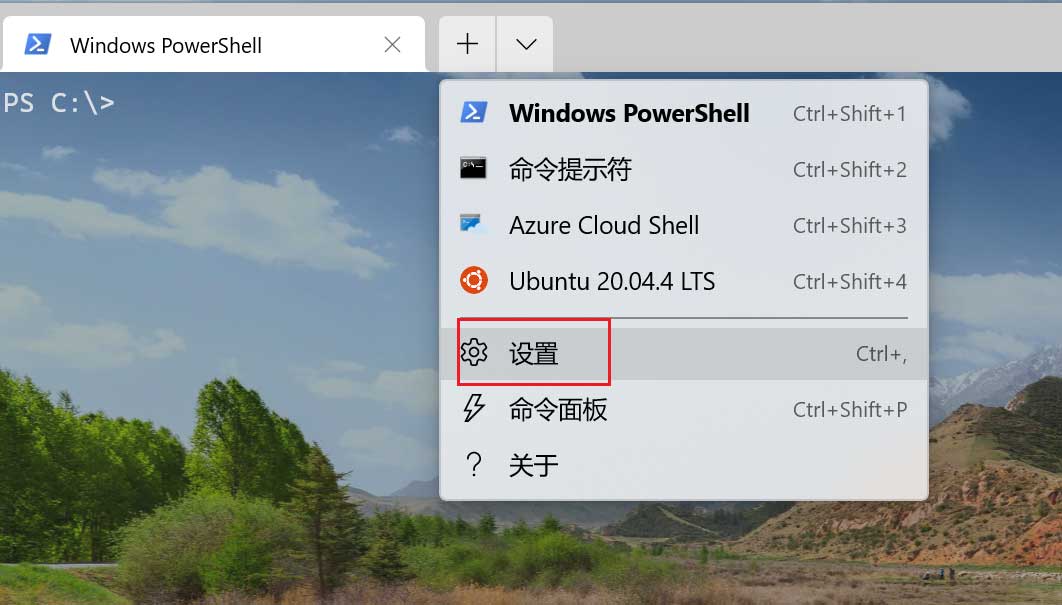This screenshot has width=1062, height=605.
Task: Close the Windows PowerShell tab
Action: 392,45
